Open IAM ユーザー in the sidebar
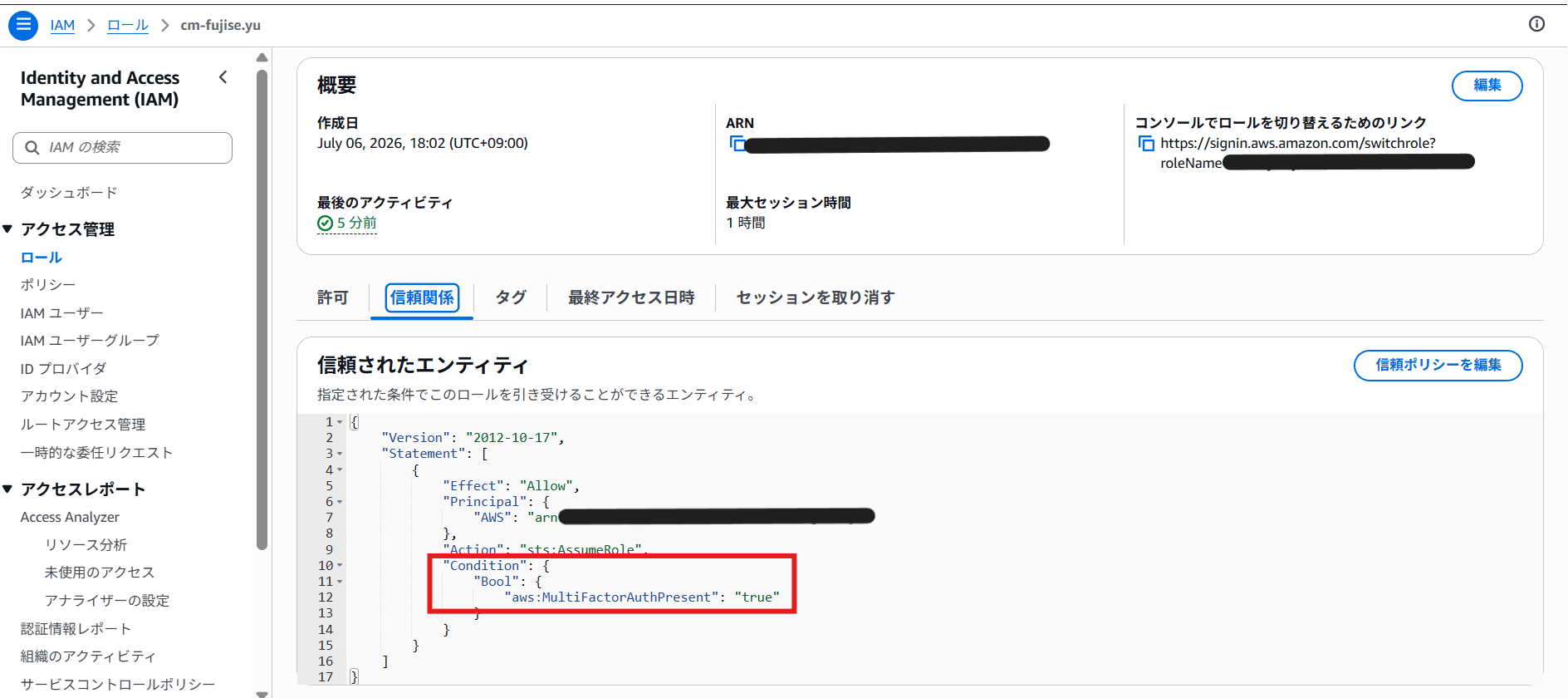Screen dimensions: 1568x698 pos(62,313)
